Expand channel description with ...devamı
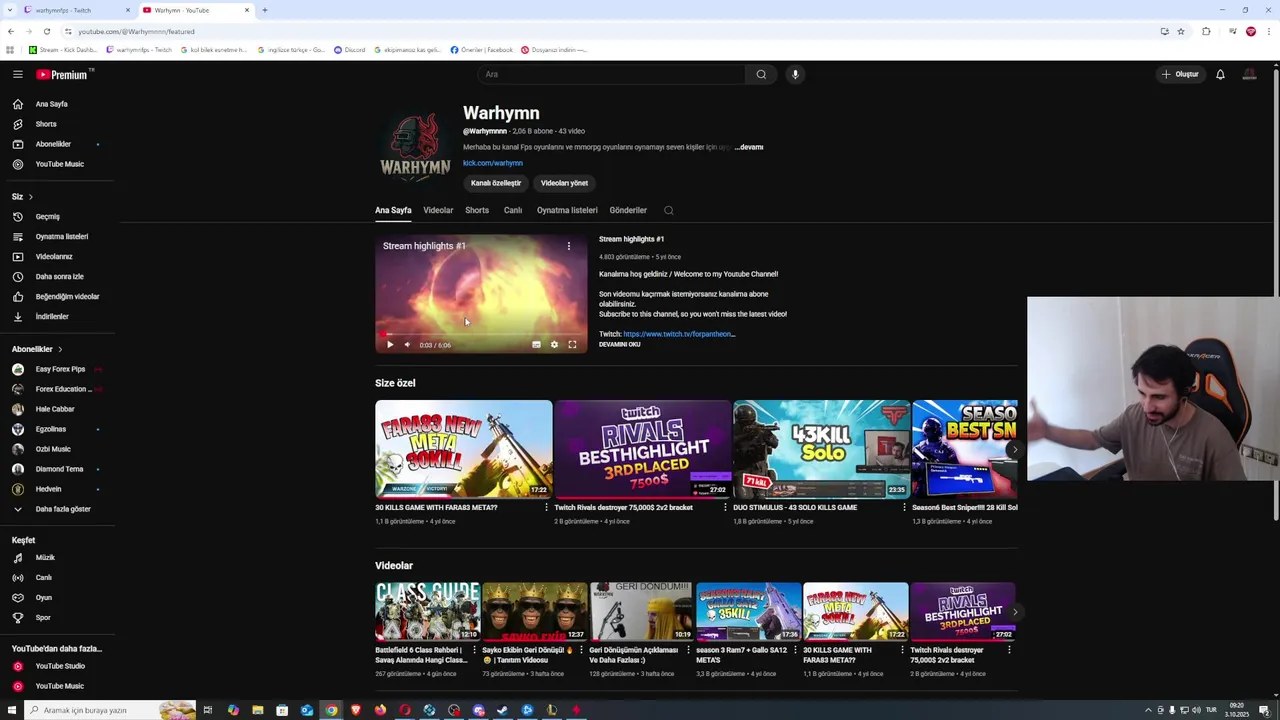 tap(749, 147)
